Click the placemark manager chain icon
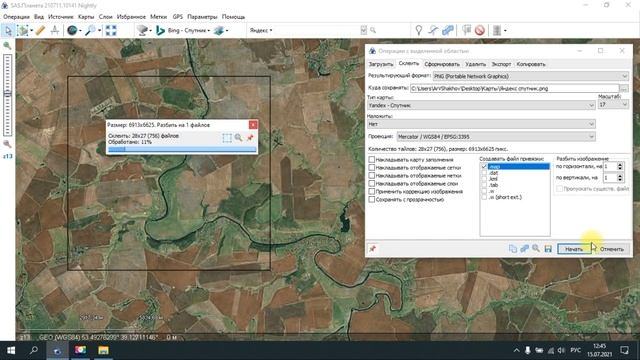640x360 pixels. 448,30
